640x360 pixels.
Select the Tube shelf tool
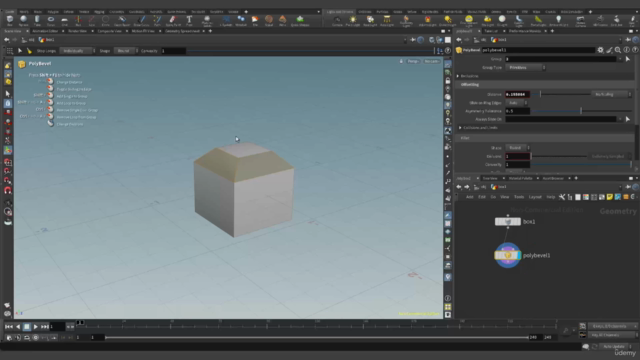37,20
